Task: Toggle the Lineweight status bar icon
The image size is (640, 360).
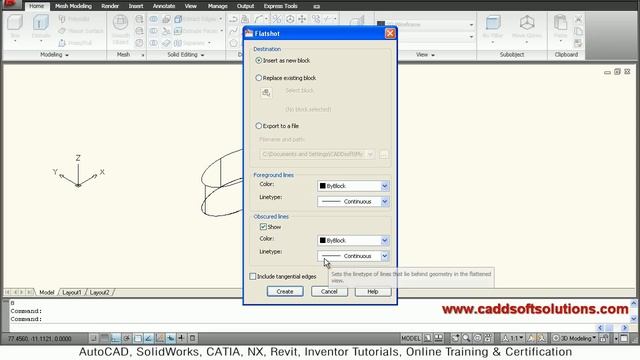Action: pyautogui.click(x=181, y=338)
